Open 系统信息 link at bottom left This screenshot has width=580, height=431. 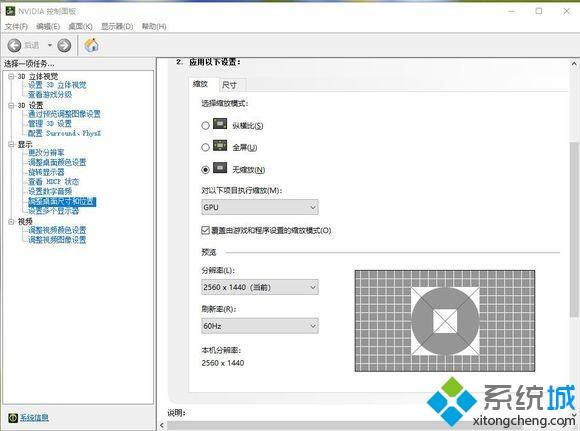coord(34,418)
